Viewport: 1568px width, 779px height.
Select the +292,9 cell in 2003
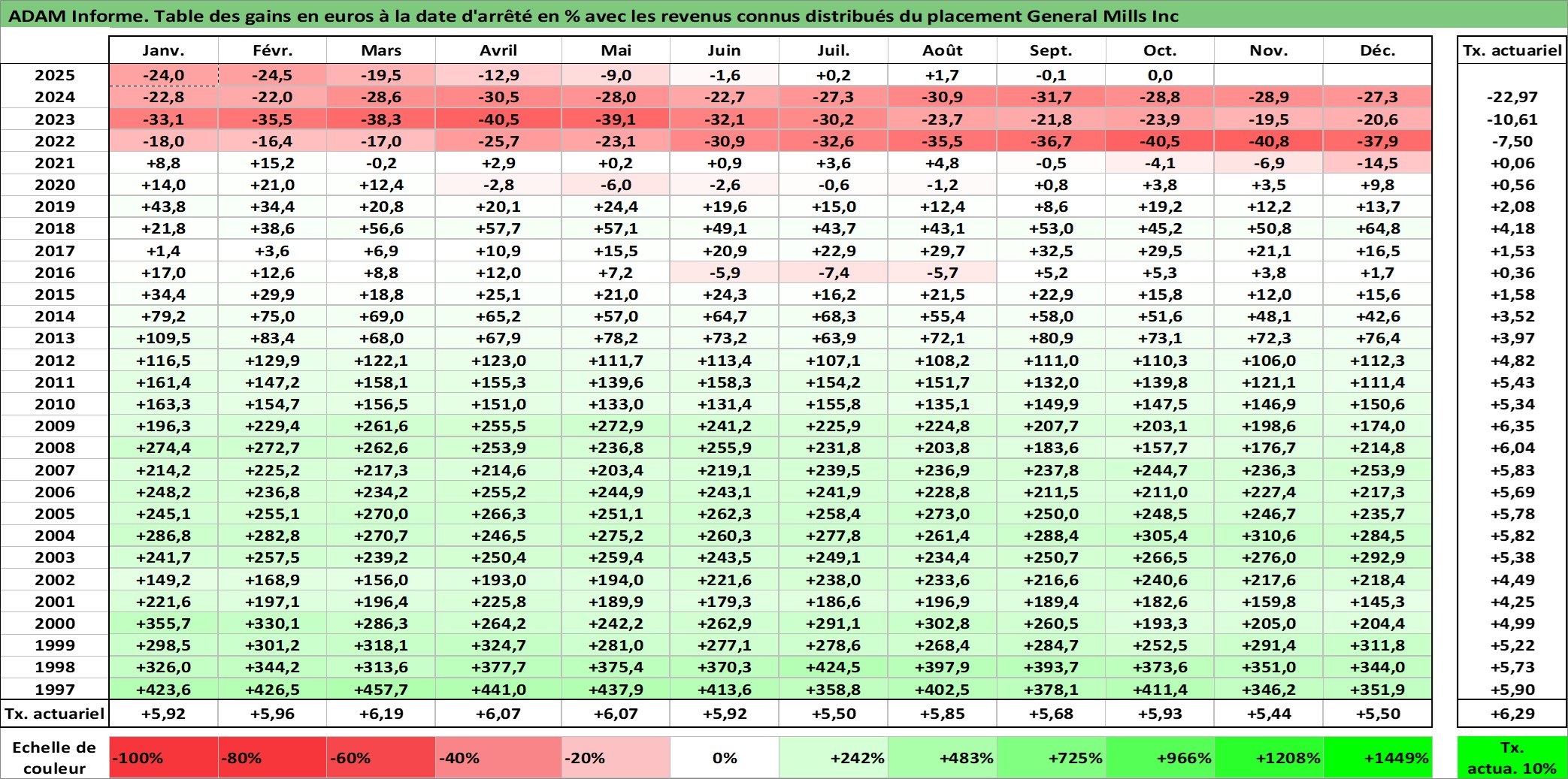[1377, 557]
